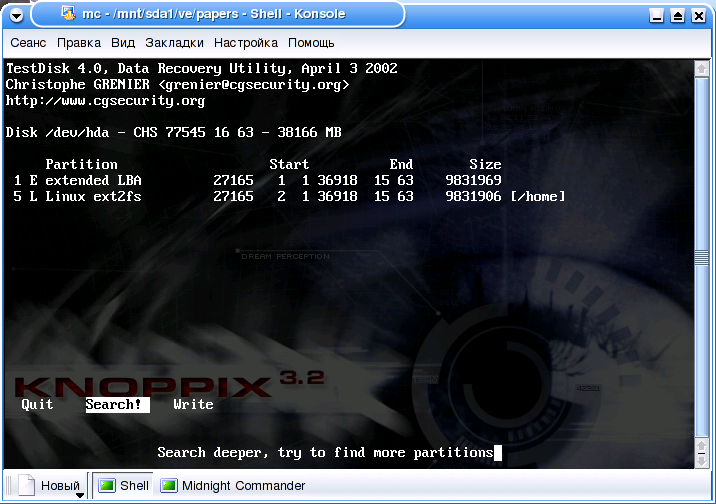Click the size value 9831969

point(474,180)
